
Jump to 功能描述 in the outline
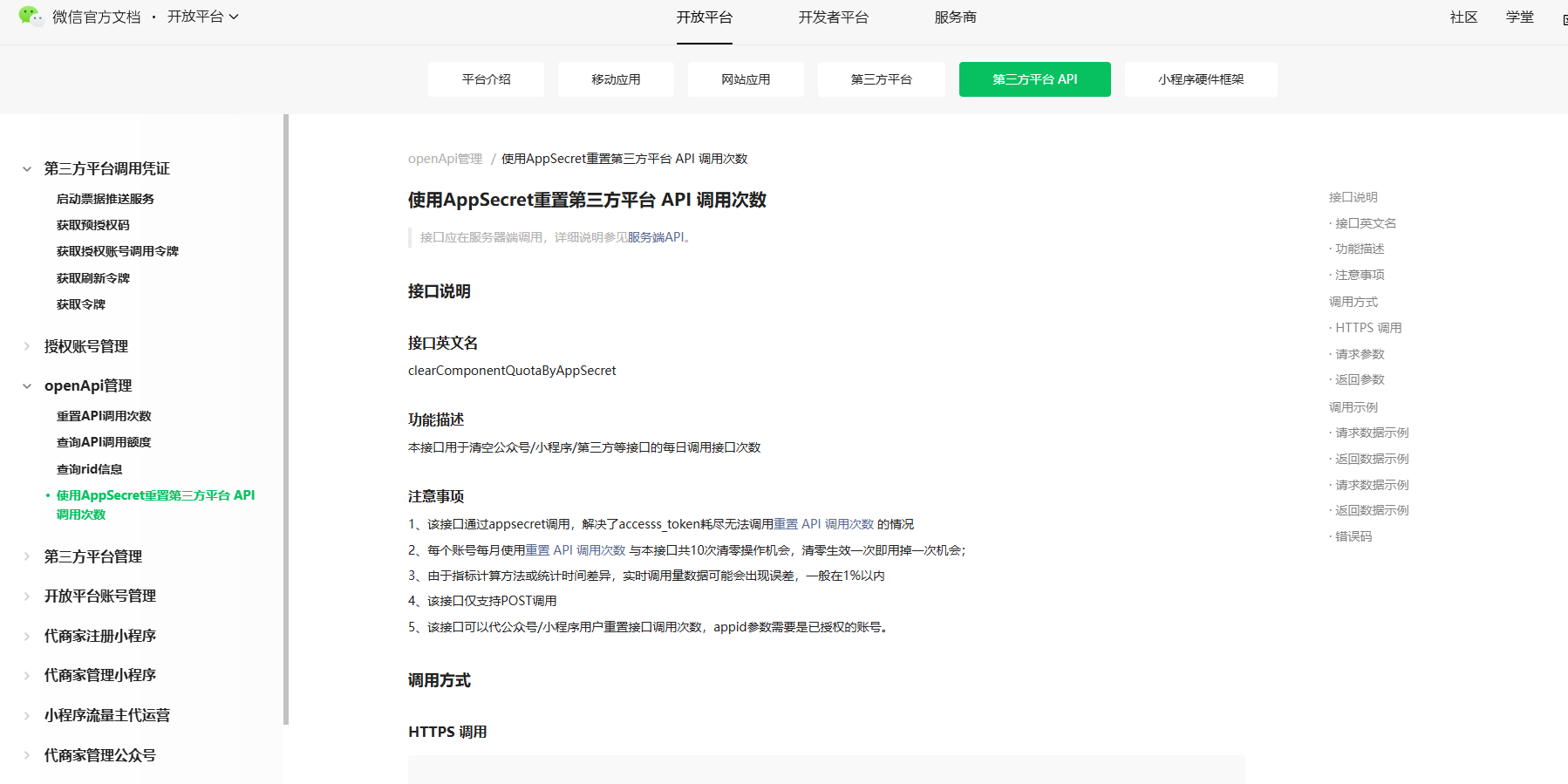pos(1360,249)
